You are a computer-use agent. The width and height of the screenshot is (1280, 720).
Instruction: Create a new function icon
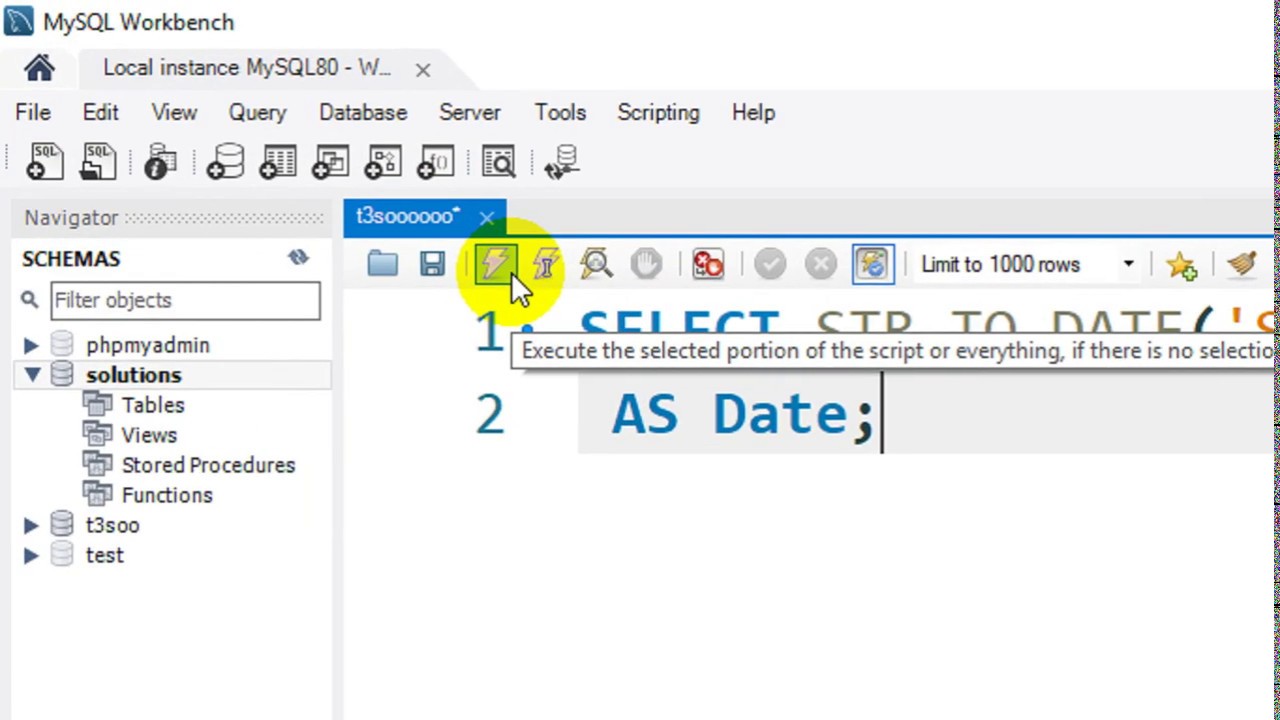[435, 162]
